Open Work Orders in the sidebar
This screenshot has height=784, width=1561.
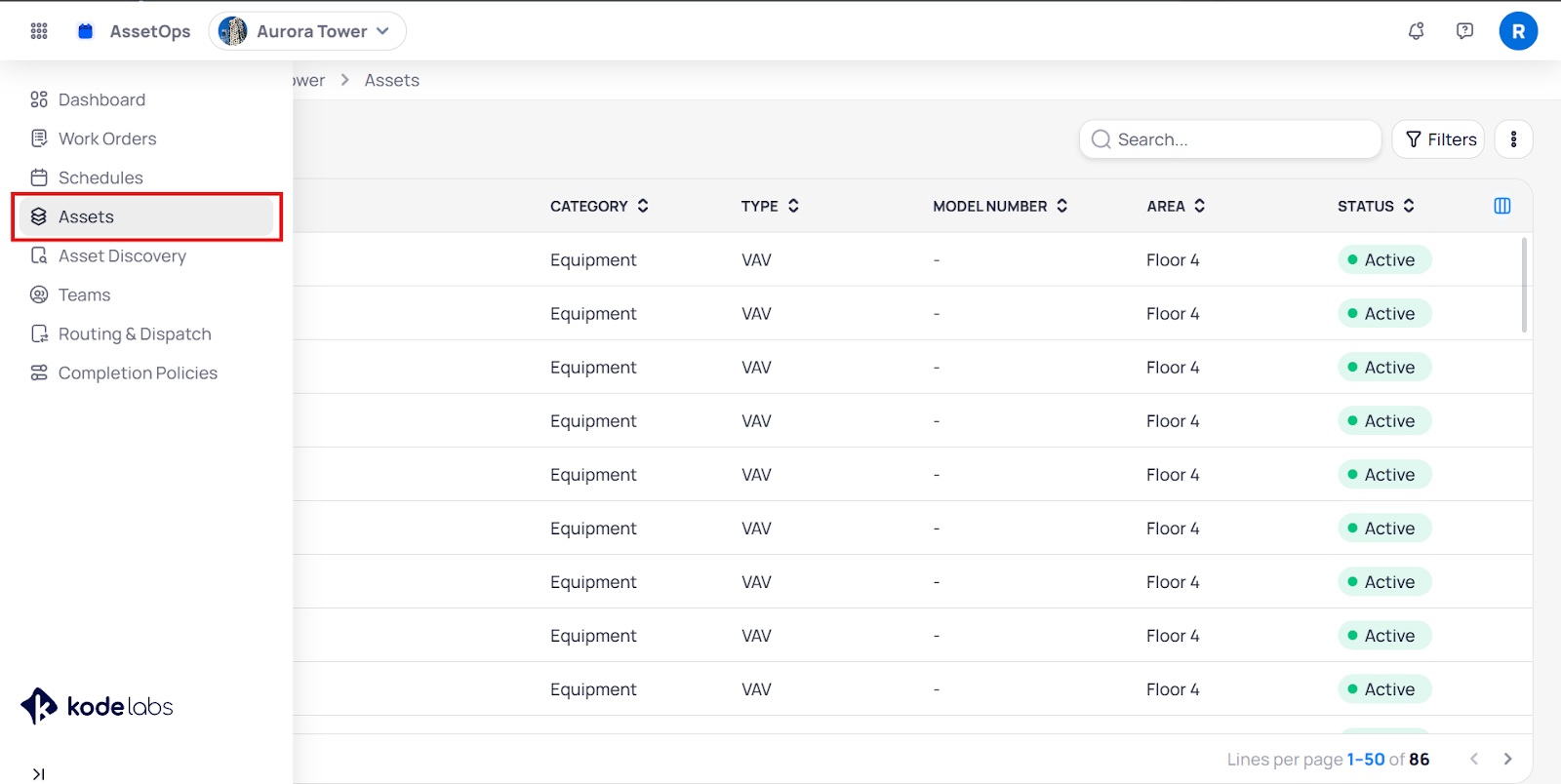pos(107,138)
